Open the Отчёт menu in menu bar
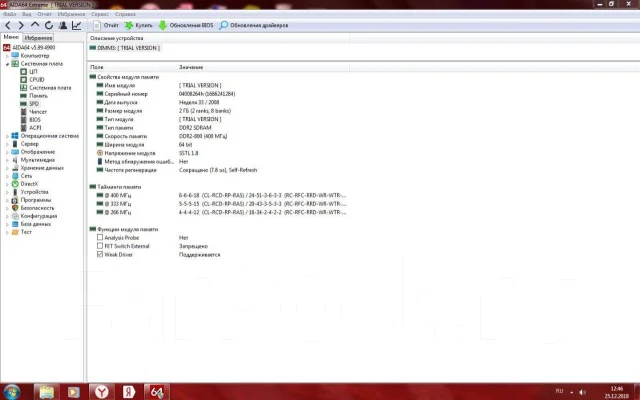The width and height of the screenshot is (640, 400). point(44,14)
